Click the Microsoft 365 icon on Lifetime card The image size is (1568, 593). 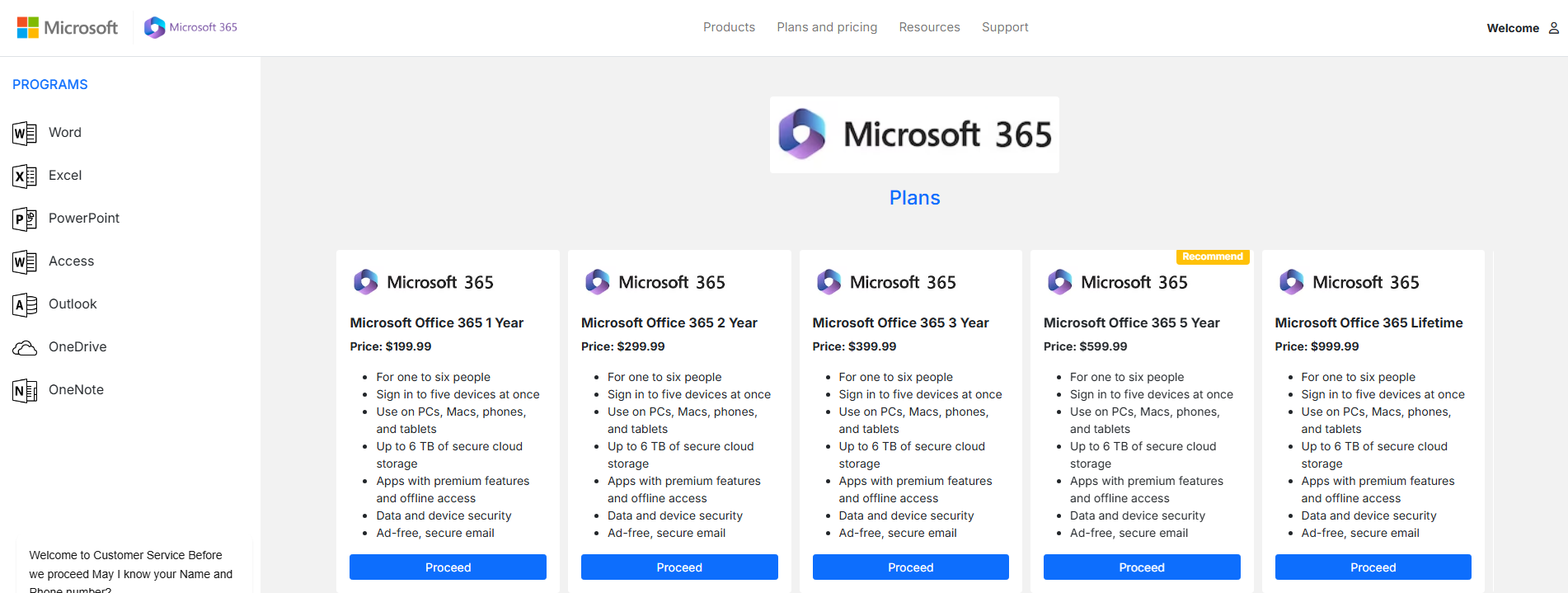pos(1291,282)
